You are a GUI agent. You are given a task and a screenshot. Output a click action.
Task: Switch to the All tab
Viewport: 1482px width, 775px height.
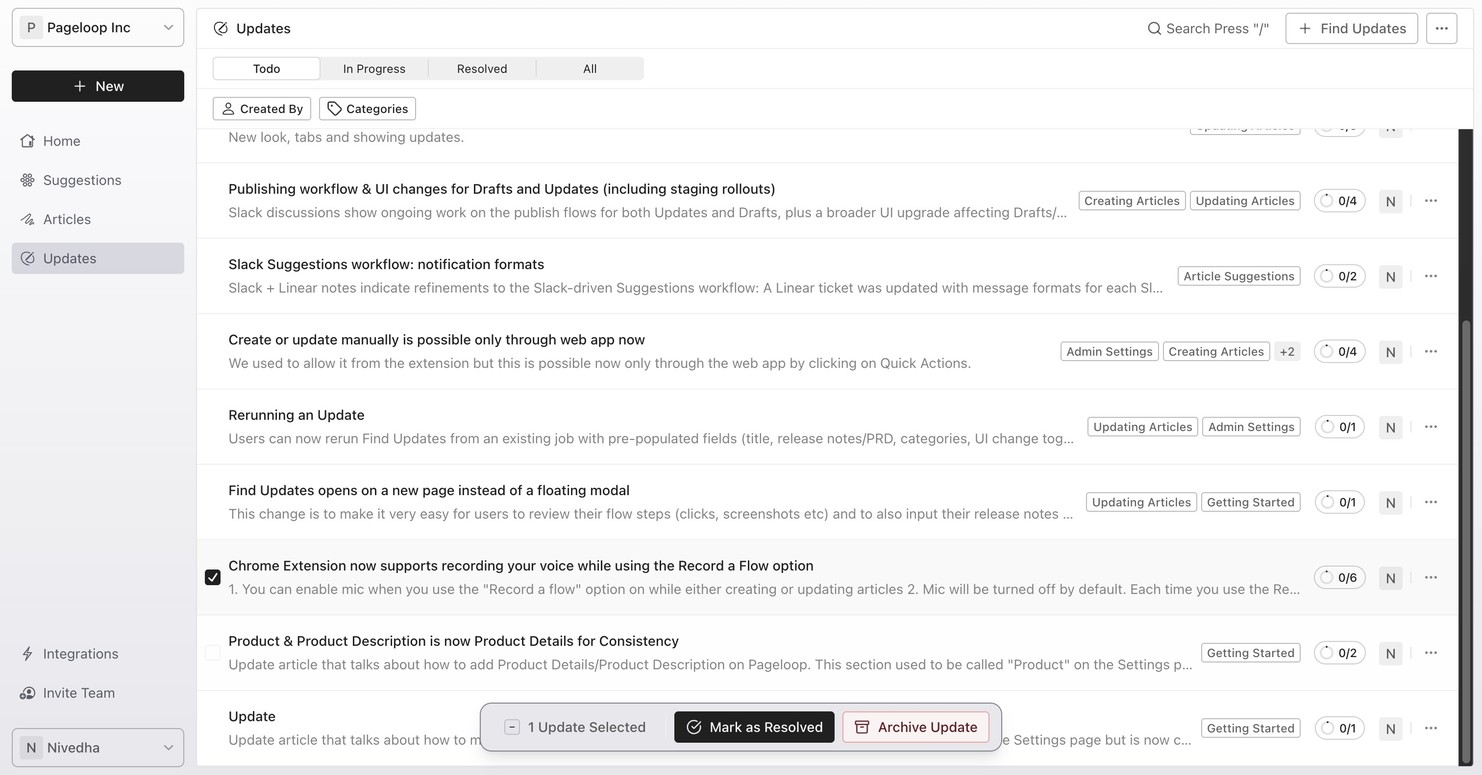(x=590, y=68)
